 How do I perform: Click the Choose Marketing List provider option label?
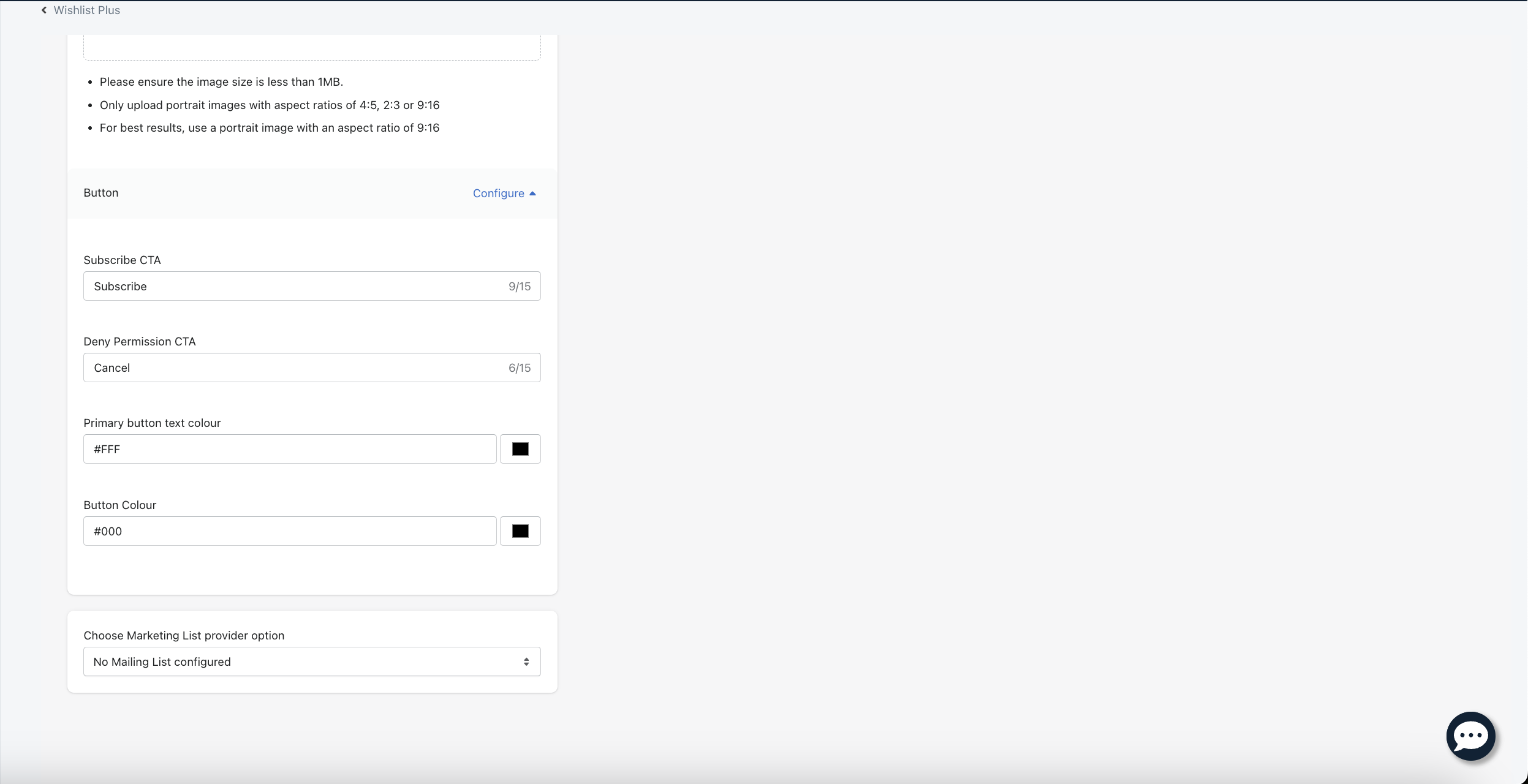tap(184, 636)
